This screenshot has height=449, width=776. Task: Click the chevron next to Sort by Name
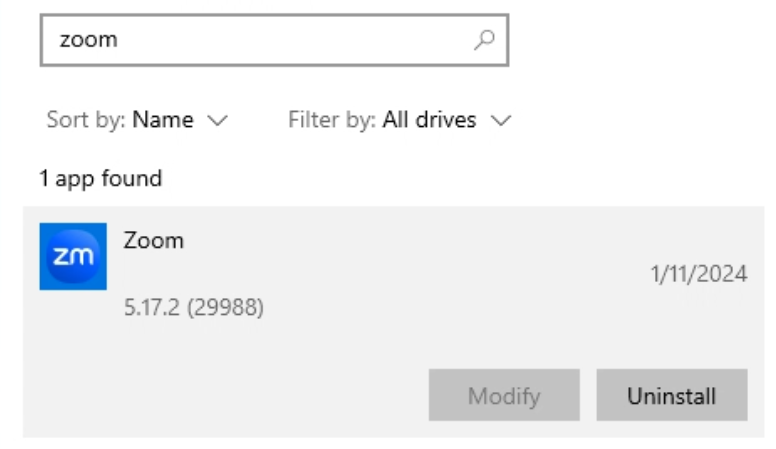tap(217, 121)
